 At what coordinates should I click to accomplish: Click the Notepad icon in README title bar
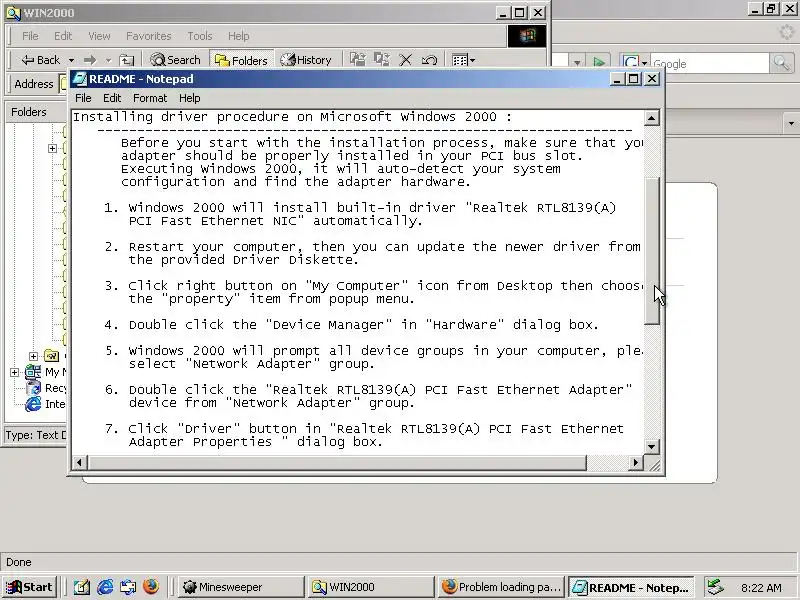pos(79,79)
